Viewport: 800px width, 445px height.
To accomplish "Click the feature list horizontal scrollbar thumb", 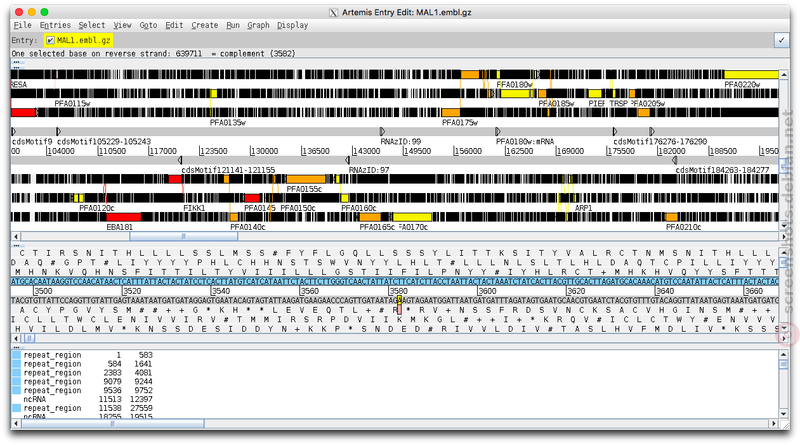I will point(112,424).
